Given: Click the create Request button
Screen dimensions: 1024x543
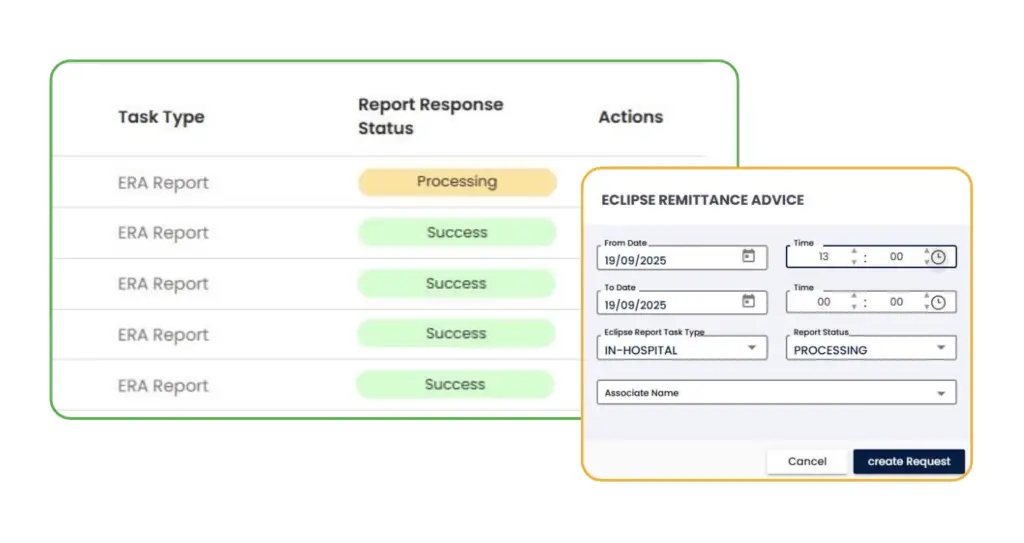Looking at the screenshot, I should coord(909,461).
